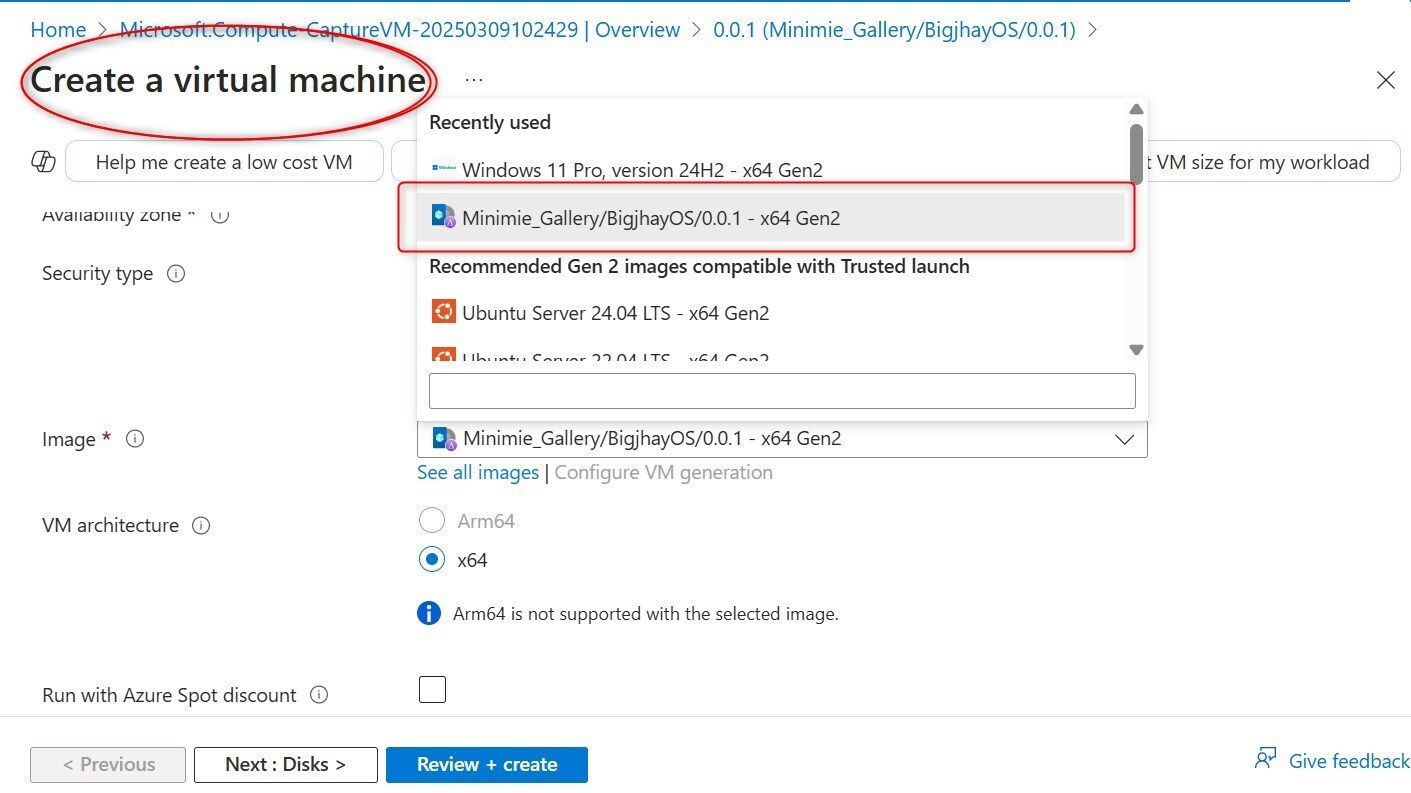This screenshot has width=1411, height=793.
Task: Click the info icon beside Security type
Action: (x=176, y=273)
